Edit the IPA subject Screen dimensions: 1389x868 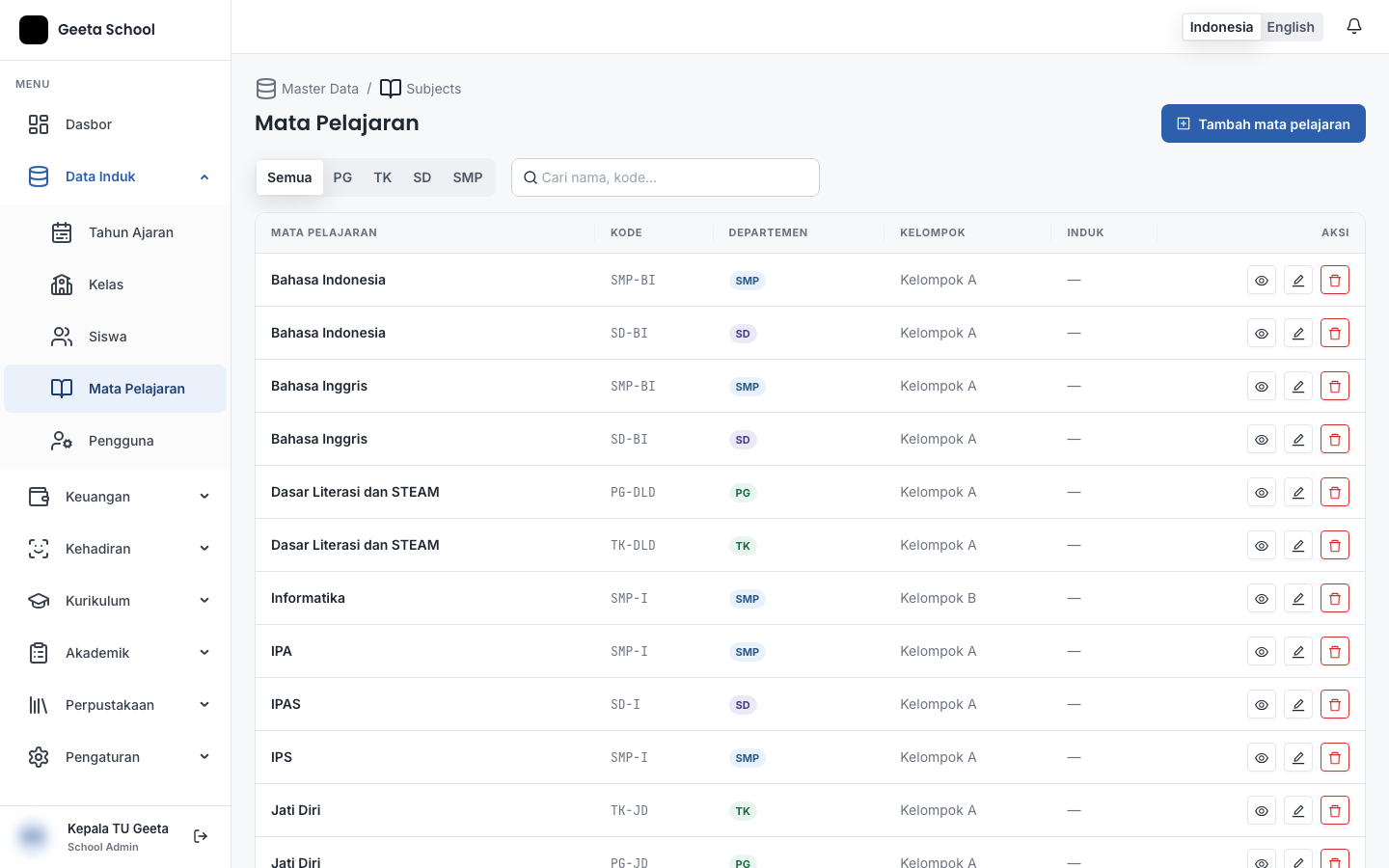(1298, 652)
